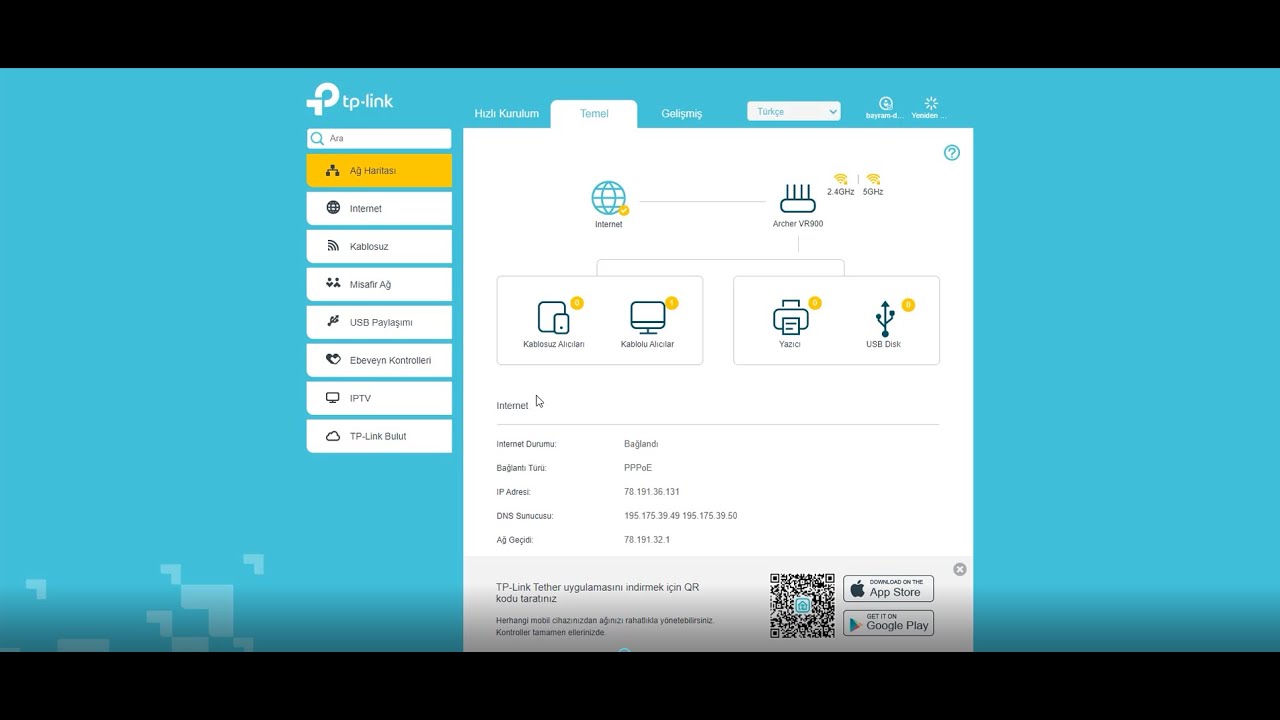This screenshot has height=720, width=1280.
Task: Click the Internet section heading
Action: (512, 406)
